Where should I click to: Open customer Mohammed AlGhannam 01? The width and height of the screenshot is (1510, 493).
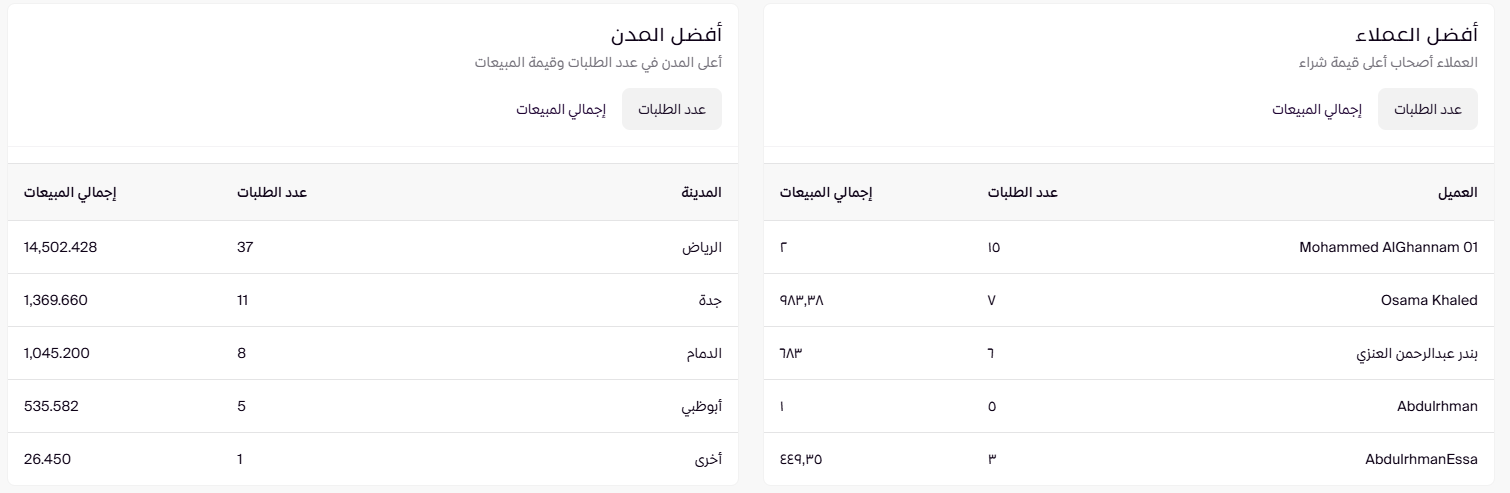(x=1388, y=247)
